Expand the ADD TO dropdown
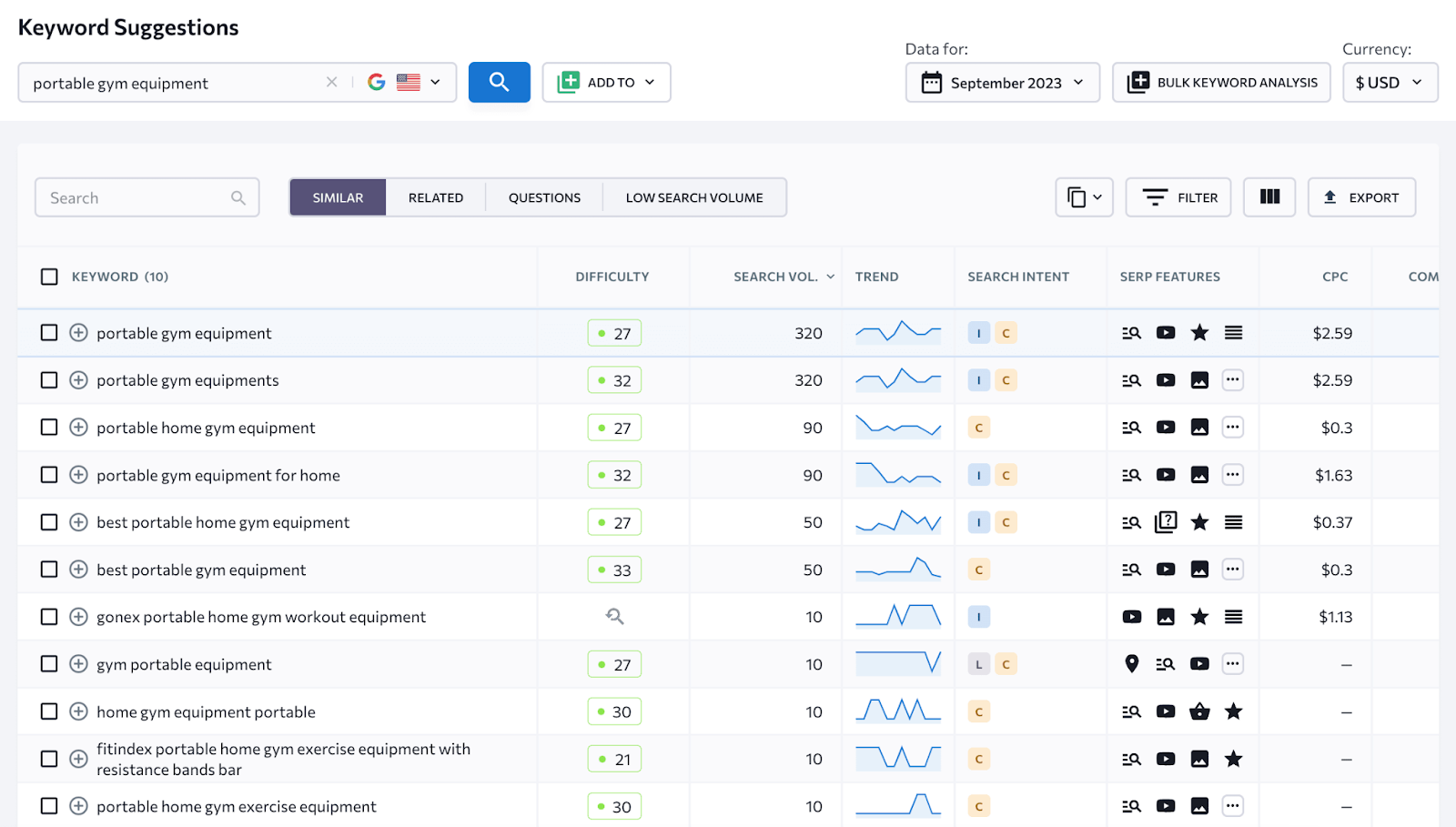 click(x=606, y=82)
